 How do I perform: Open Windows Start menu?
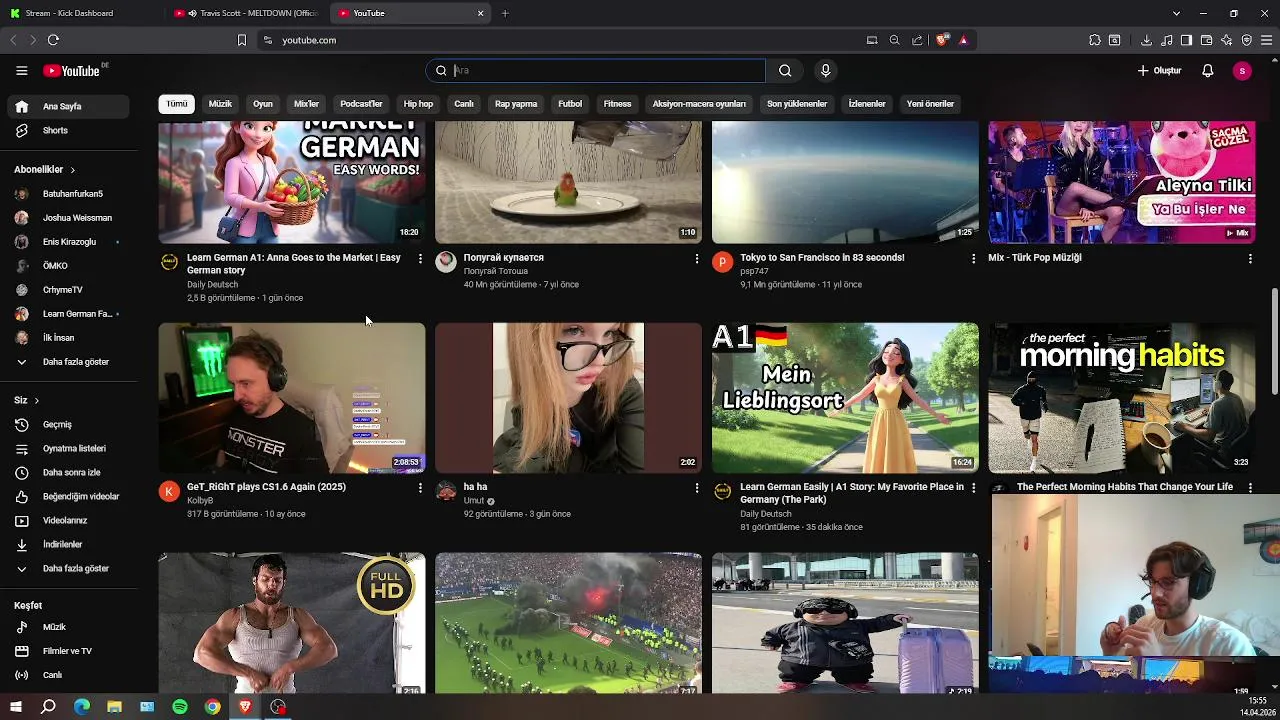(x=16, y=707)
